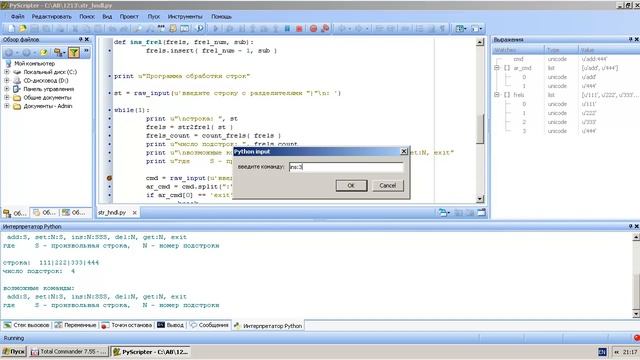Expand Панель управления tree node
The width and height of the screenshot is (640, 360).
click(x=7, y=89)
